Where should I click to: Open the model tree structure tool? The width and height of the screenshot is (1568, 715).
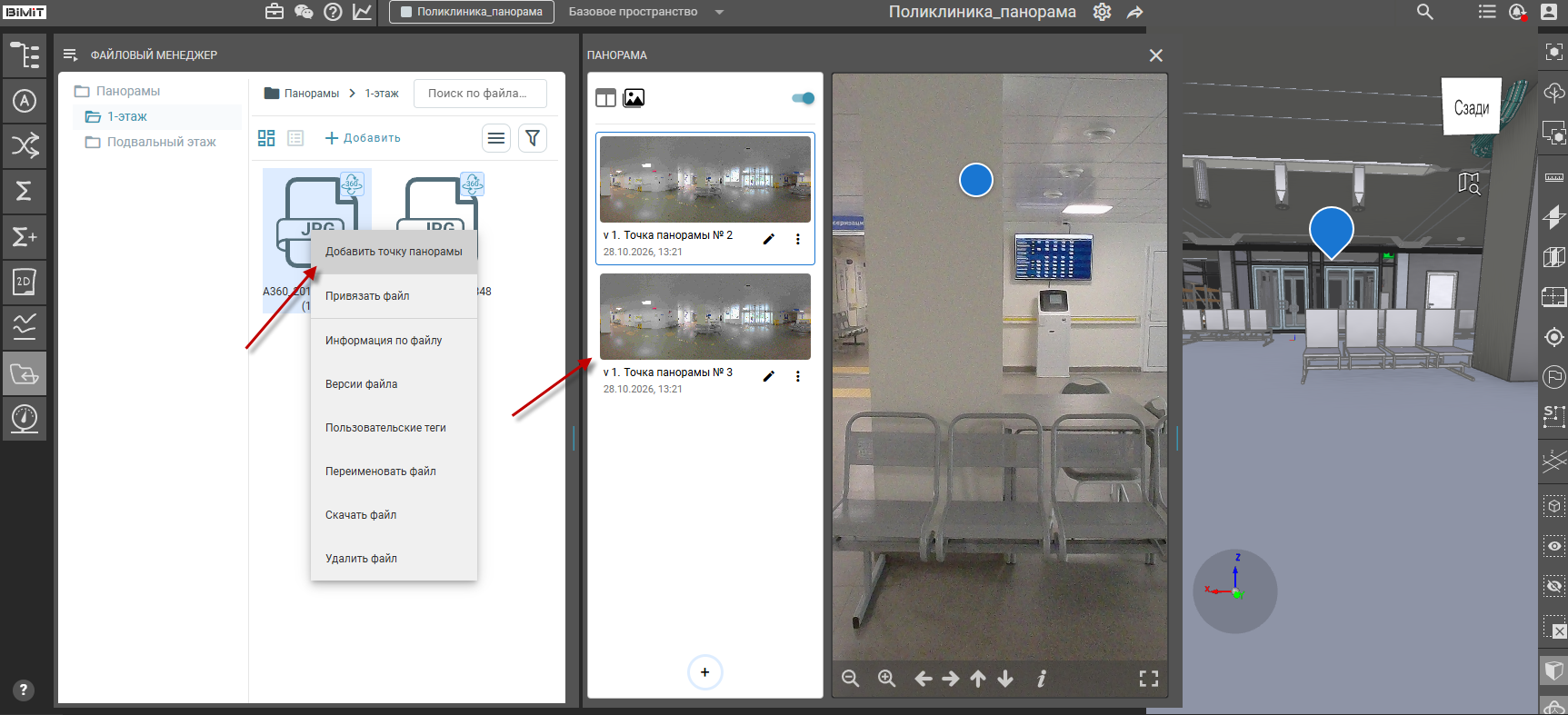coord(25,55)
